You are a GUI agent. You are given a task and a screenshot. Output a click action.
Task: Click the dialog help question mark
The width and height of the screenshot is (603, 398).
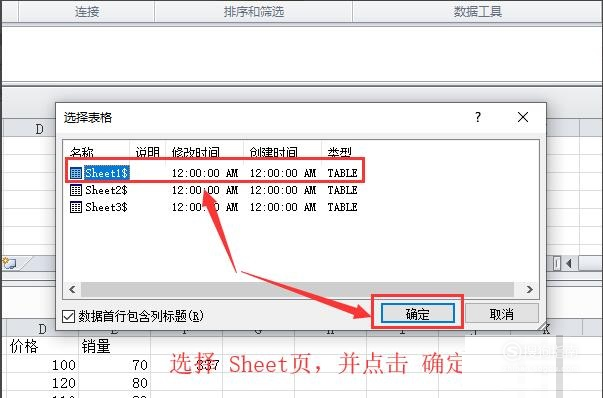point(478,117)
